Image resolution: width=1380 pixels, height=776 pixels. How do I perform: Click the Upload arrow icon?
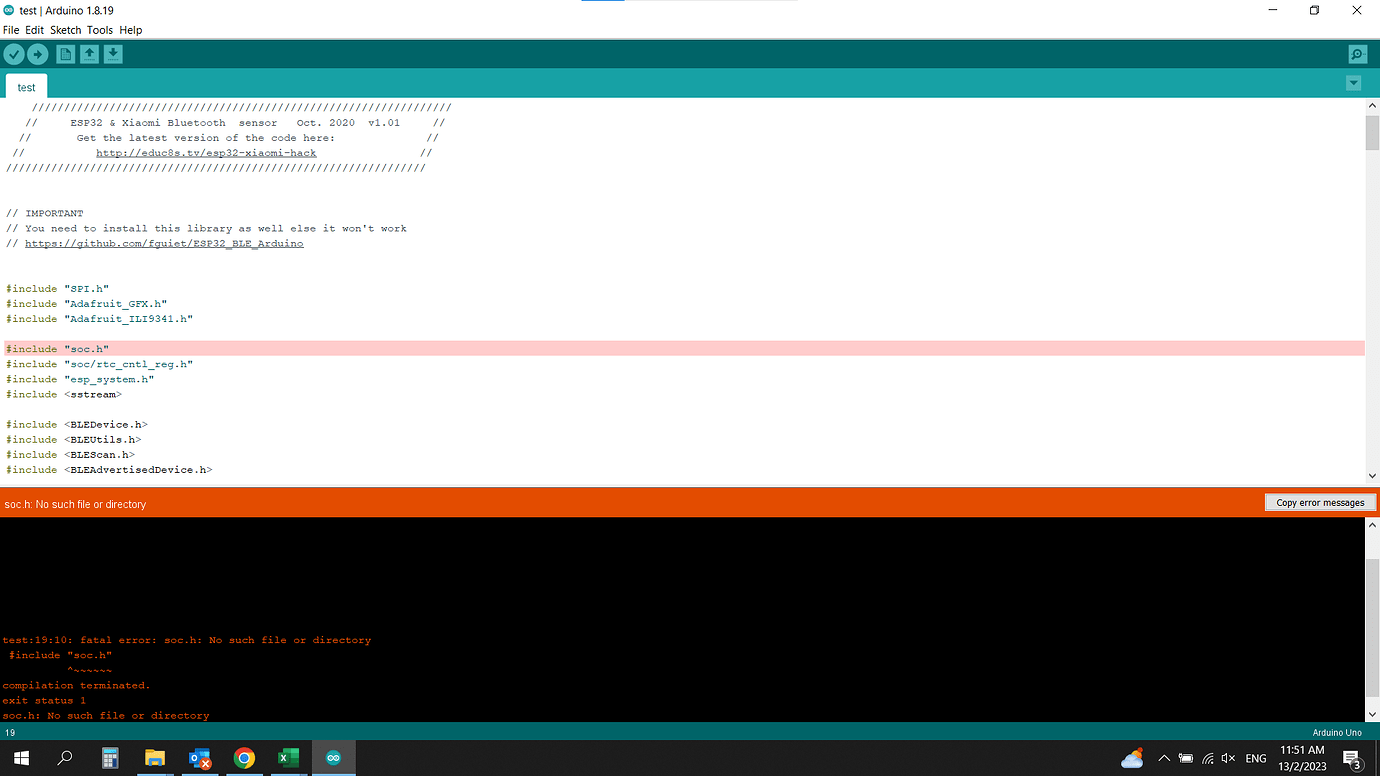(37, 54)
